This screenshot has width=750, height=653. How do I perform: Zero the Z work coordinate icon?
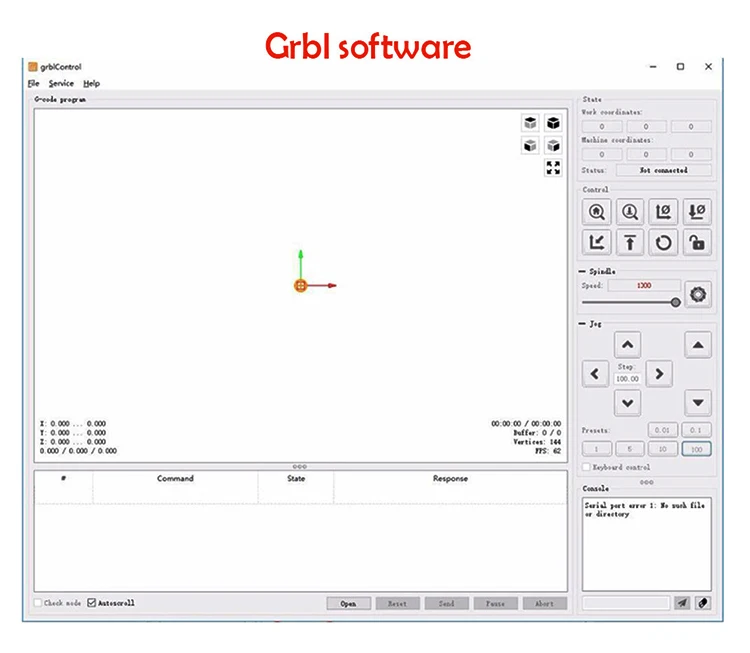[697, 211]
